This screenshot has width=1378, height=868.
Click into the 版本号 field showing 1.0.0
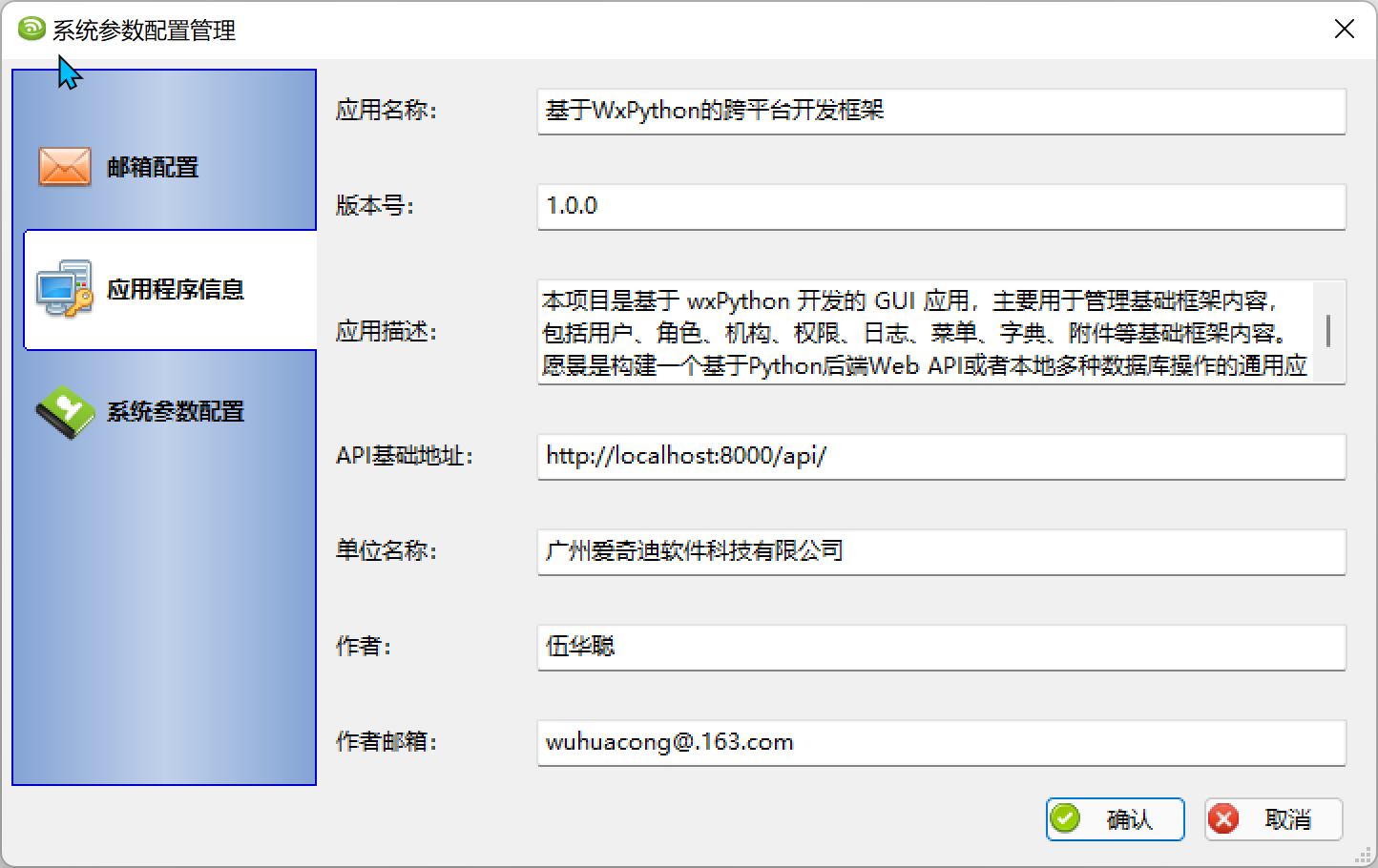click(x=941, y=207)
